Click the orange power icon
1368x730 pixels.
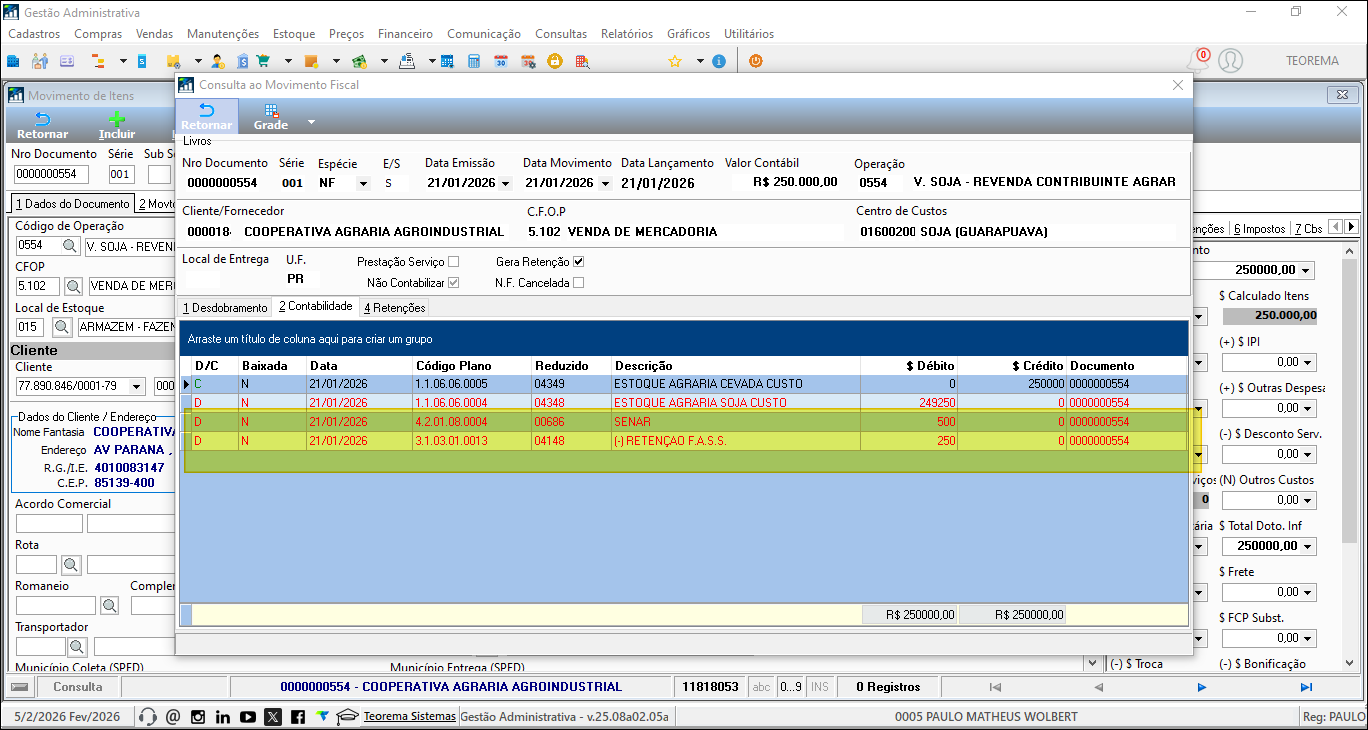click(756, 61)
